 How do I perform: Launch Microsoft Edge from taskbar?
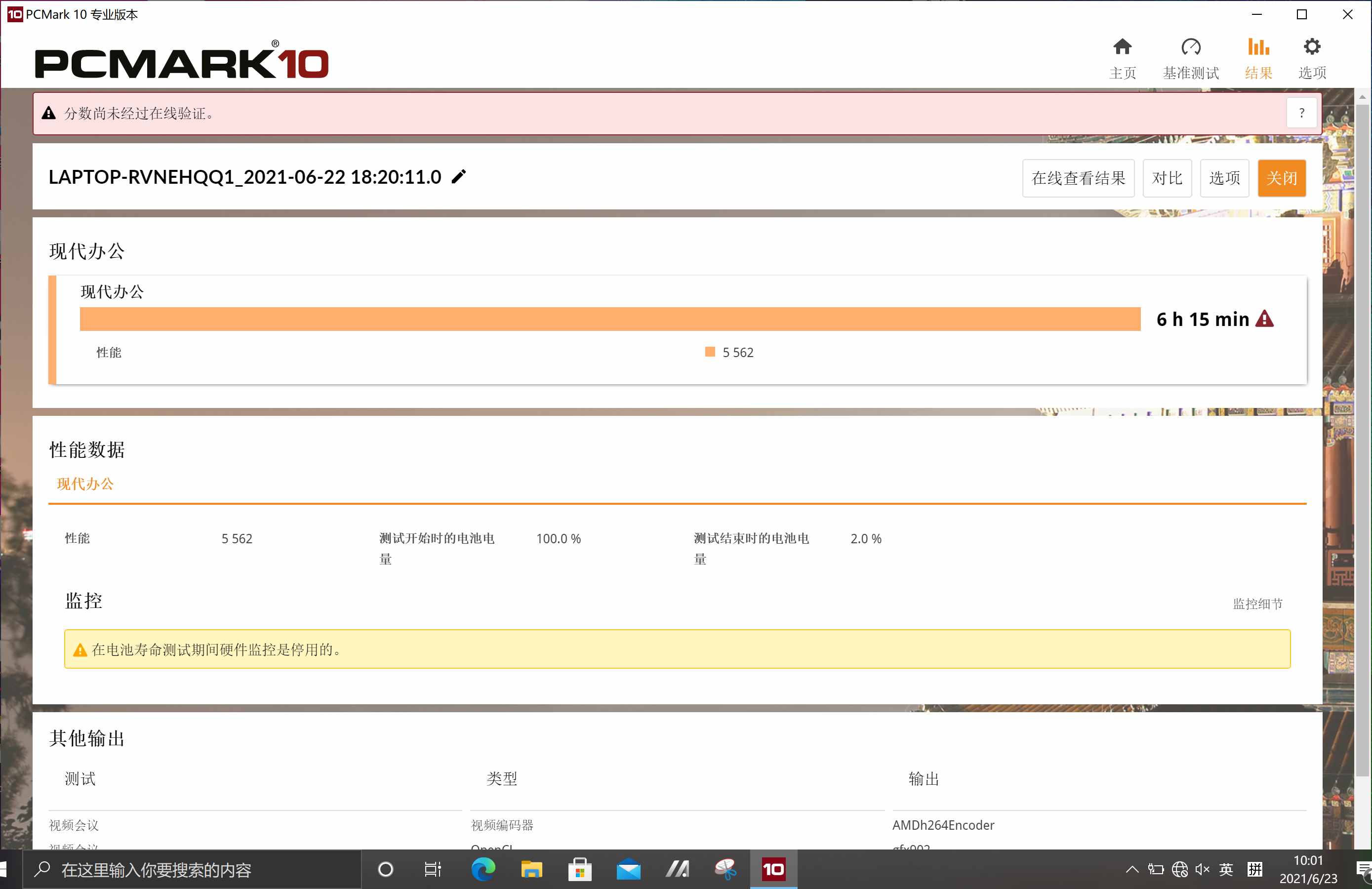483,869
